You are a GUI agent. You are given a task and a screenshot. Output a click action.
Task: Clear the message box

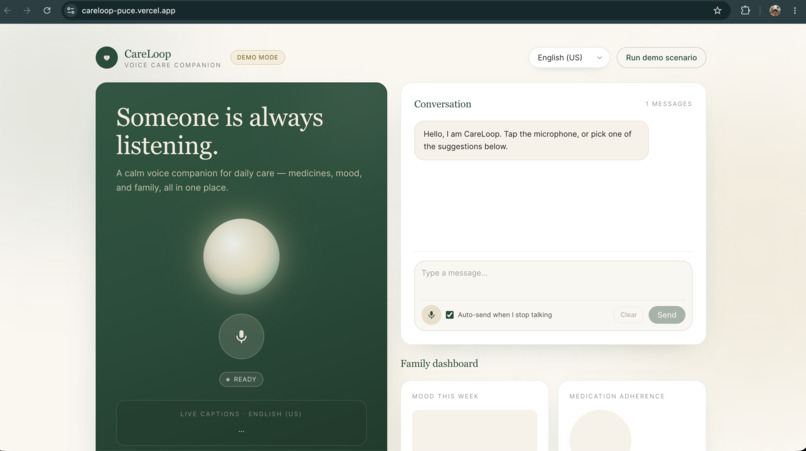[x=628, y=315]
